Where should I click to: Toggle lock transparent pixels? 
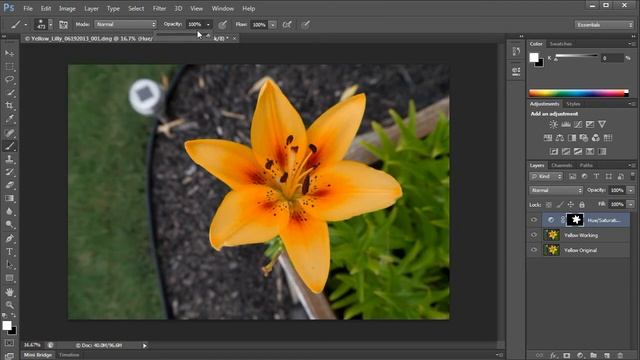point(549,204)
